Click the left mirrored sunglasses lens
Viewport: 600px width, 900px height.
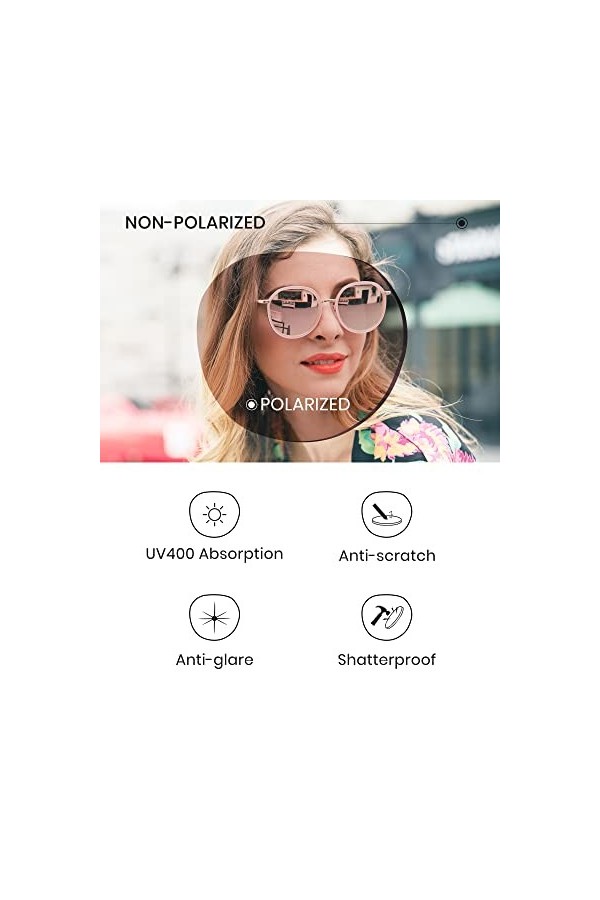pyautogui.click(x=292, y=313)
